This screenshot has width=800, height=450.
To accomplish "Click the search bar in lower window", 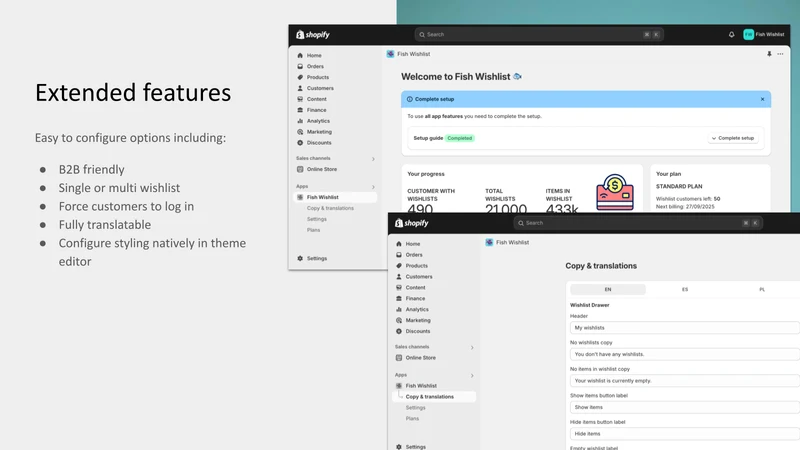I will 638,223.
